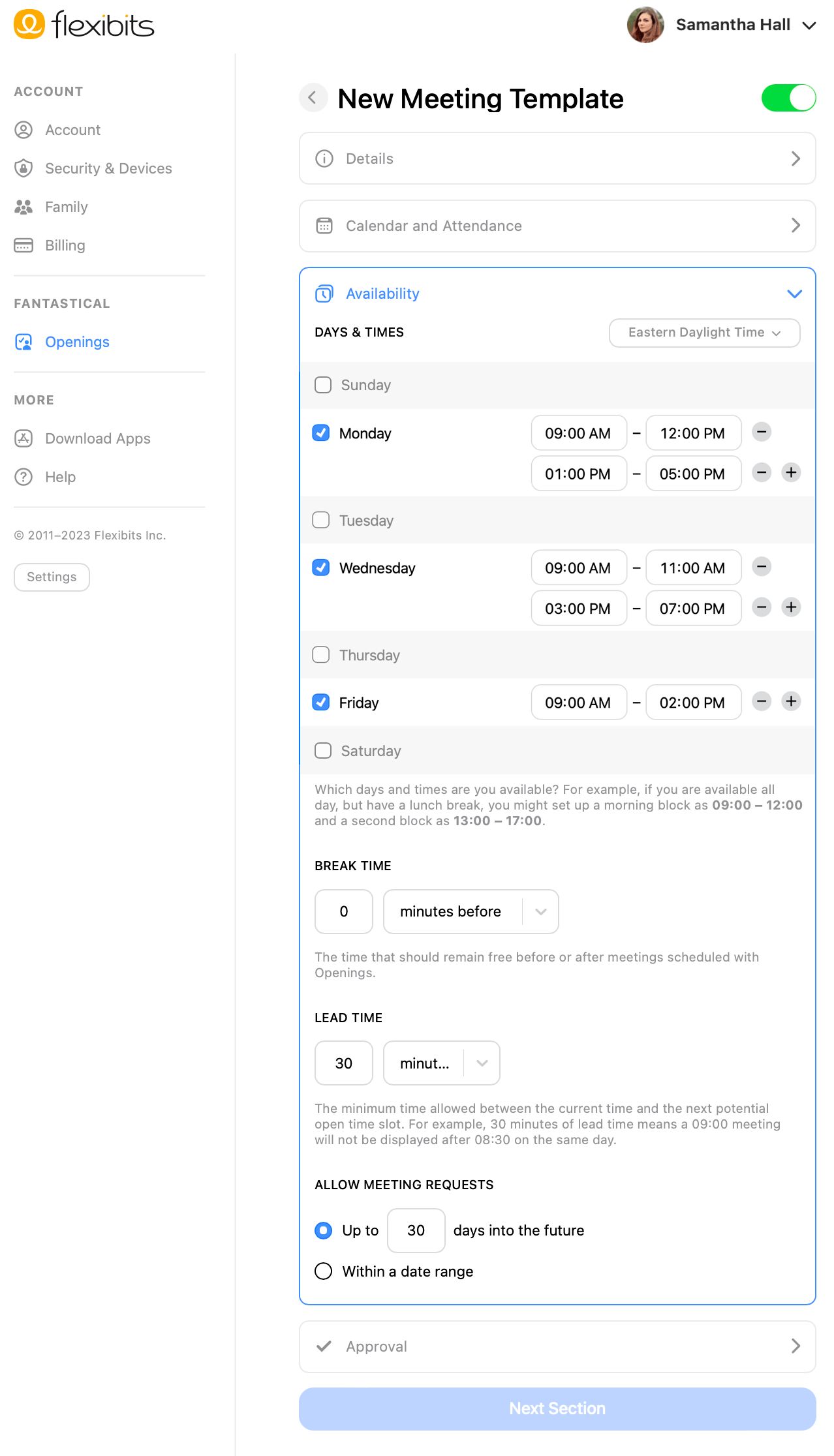Screen dimensions: 834x1456
Task: Click the Calendar and Attendance calendar icon
Action: click(x=324, y=226)
